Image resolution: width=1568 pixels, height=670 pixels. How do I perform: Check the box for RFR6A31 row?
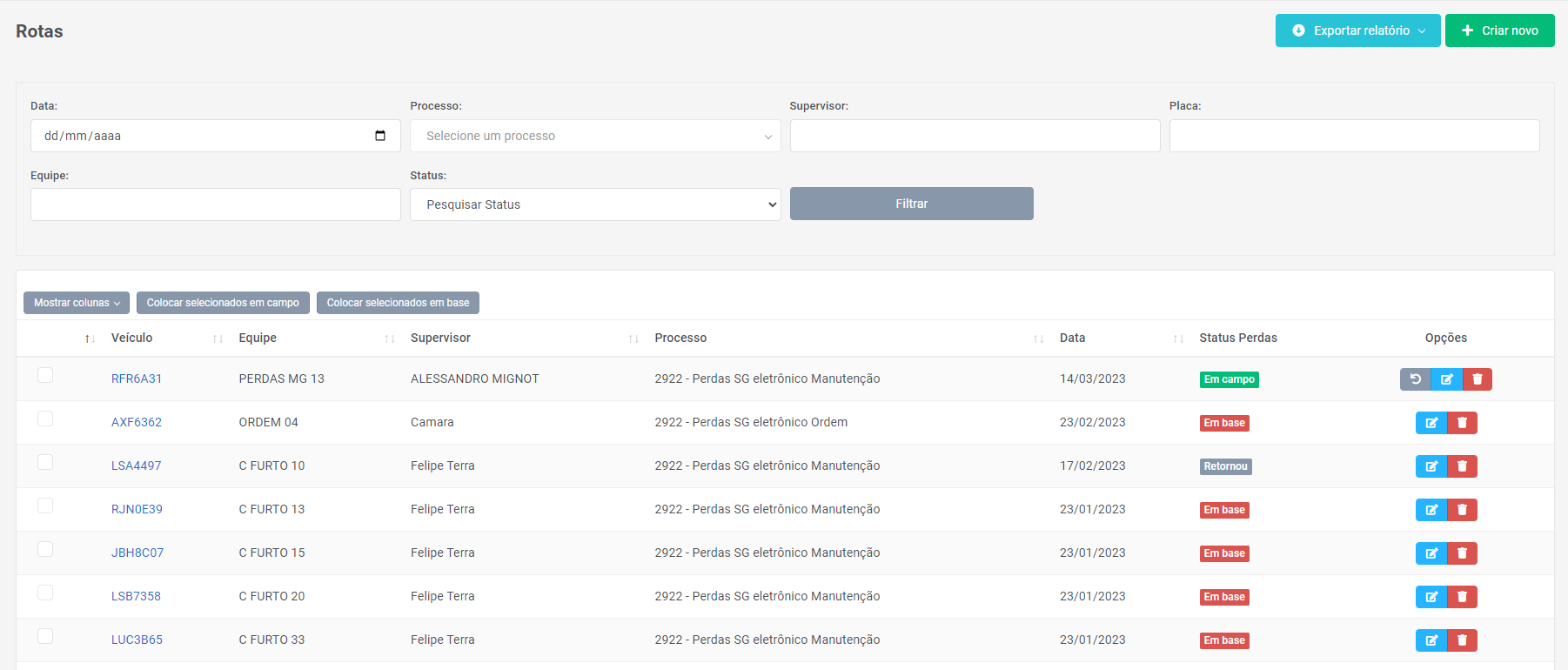point(45,375)
